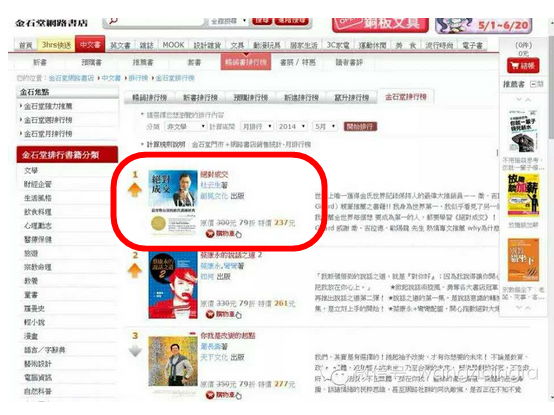This screenshot has height=415, width=554.
Task: Open the 5月 month dropdown
Action: [x=325, y=126]
